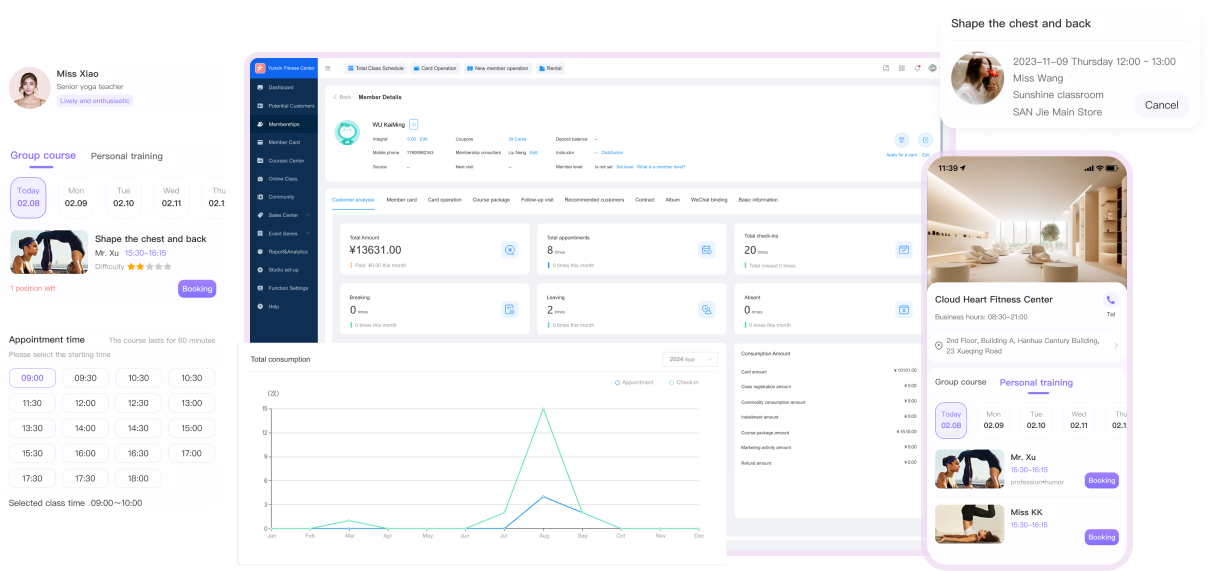Open Card Operation shortcut in the header

pos(434,68)
